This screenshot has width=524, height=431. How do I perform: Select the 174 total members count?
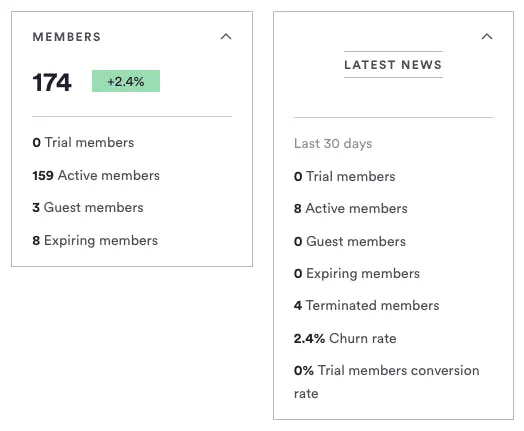coord(52,82)
